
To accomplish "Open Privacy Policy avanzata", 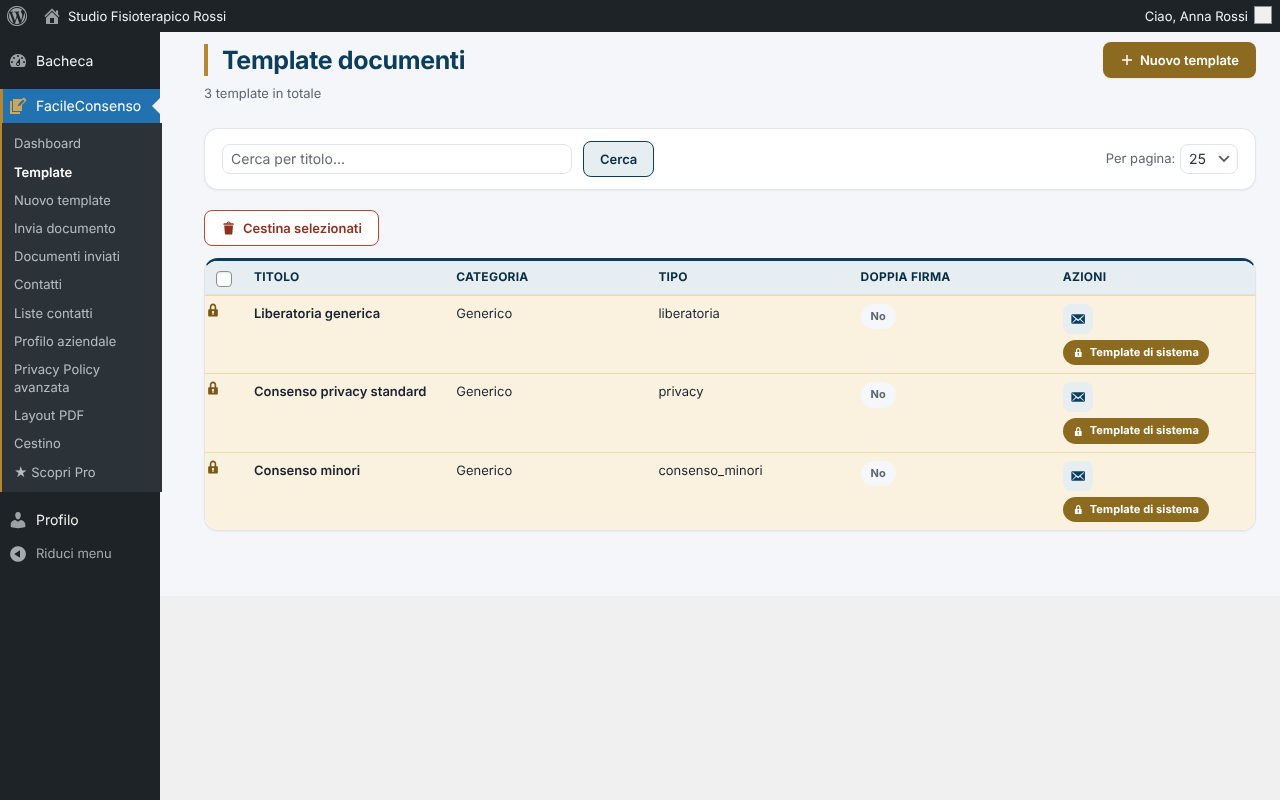I will pos(57,378).
